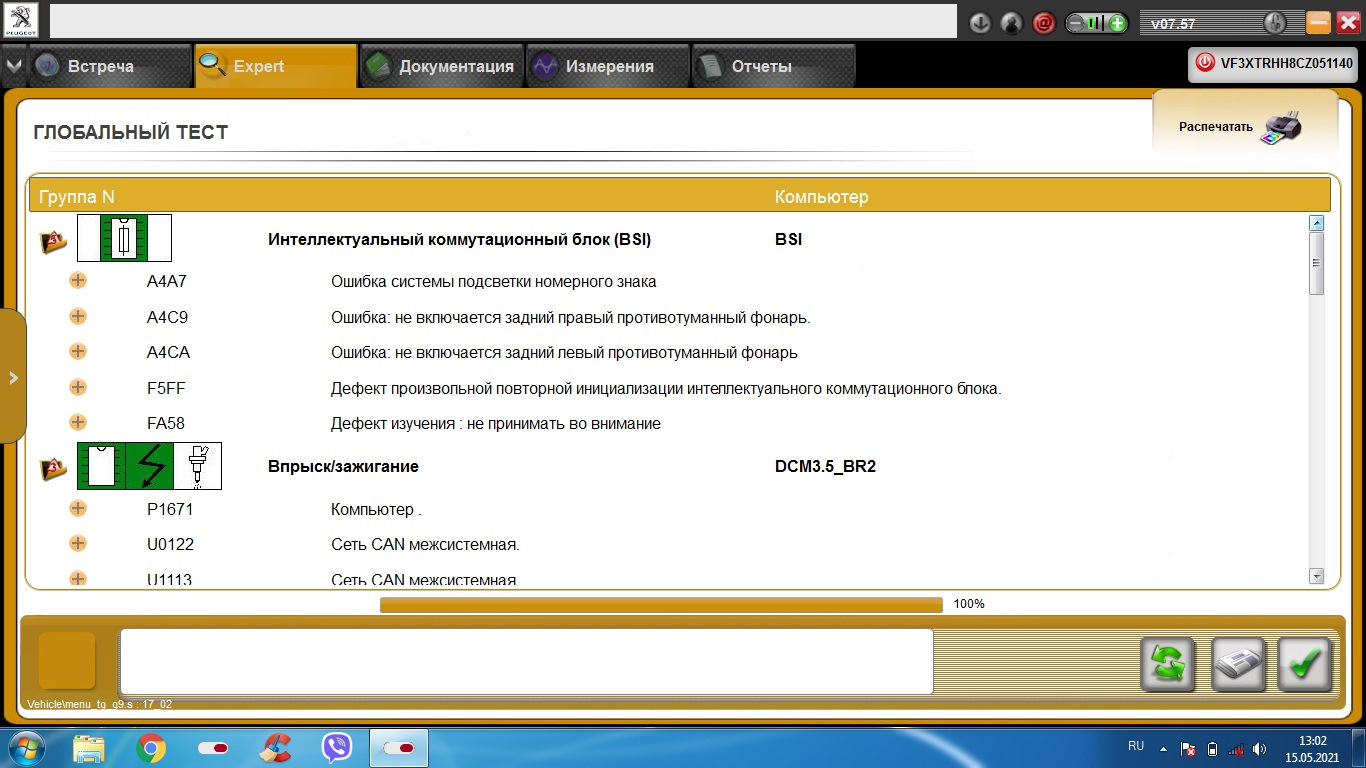Viewport: 1366px width, 768px height.
Task: Confirm with the green checkmark button
Action: 1305,664
